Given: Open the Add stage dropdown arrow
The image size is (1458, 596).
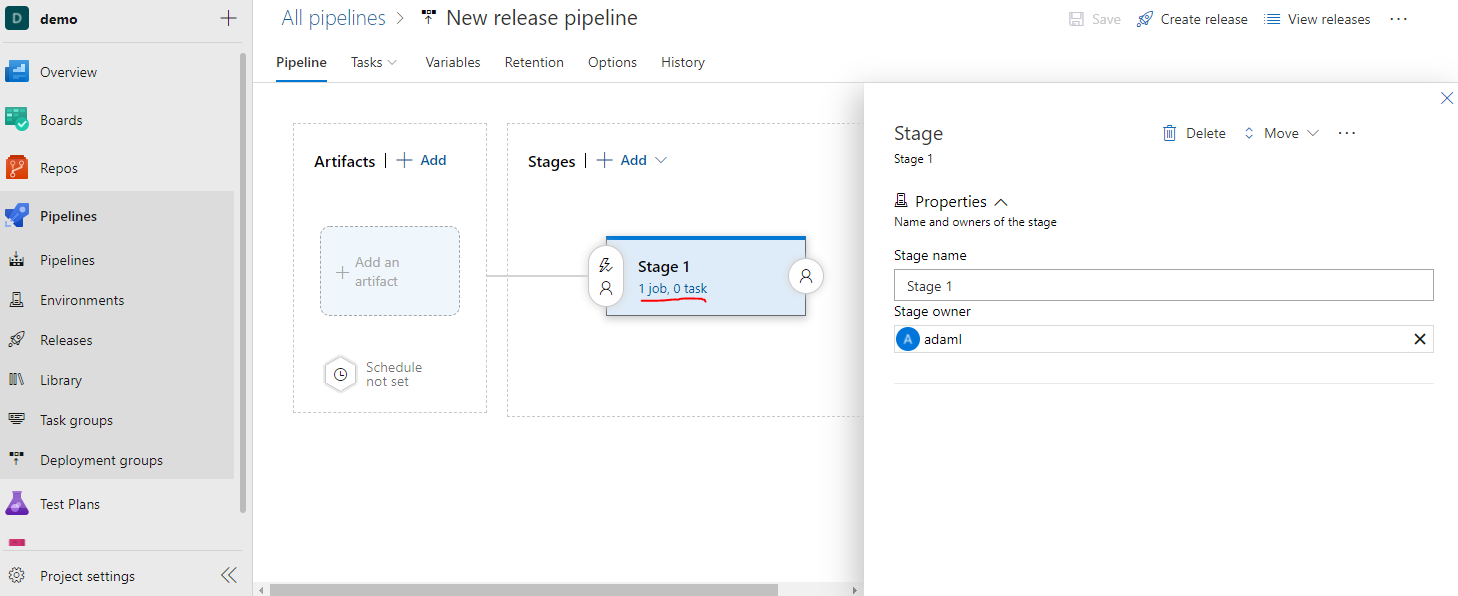Looking at the screenshot, I should click(660, 160).
